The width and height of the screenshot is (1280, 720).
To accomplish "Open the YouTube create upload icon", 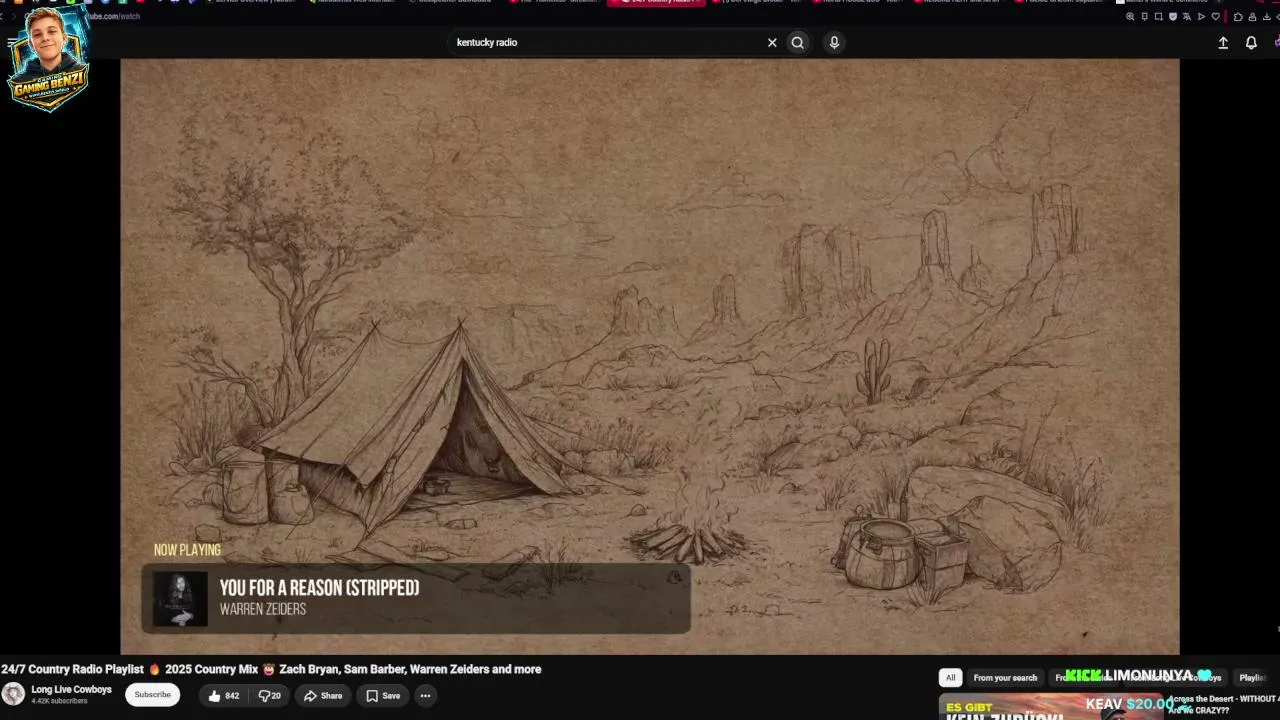I will coord(1222,43).
